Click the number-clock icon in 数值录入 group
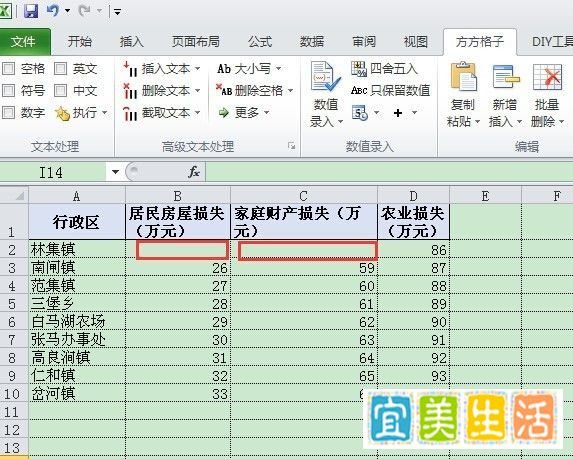 click(x=360, y=113)
